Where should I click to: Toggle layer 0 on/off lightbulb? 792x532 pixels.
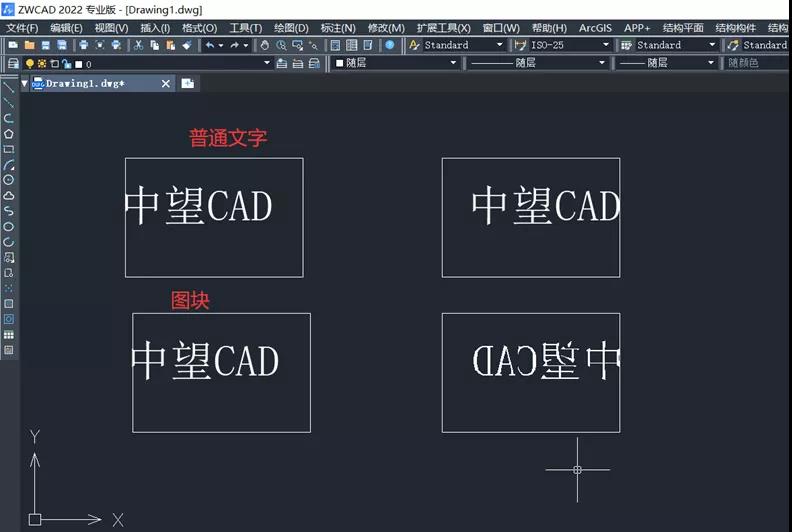pyautogui.click(x=30, y=64)
